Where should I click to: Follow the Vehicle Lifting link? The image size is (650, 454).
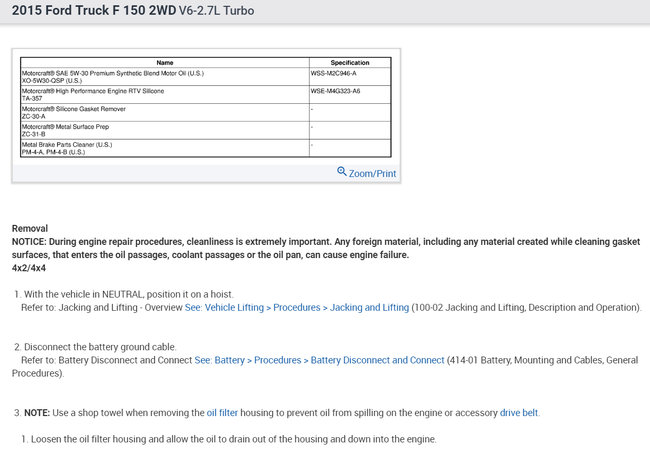pyautogui.click(x=234, y=308)
